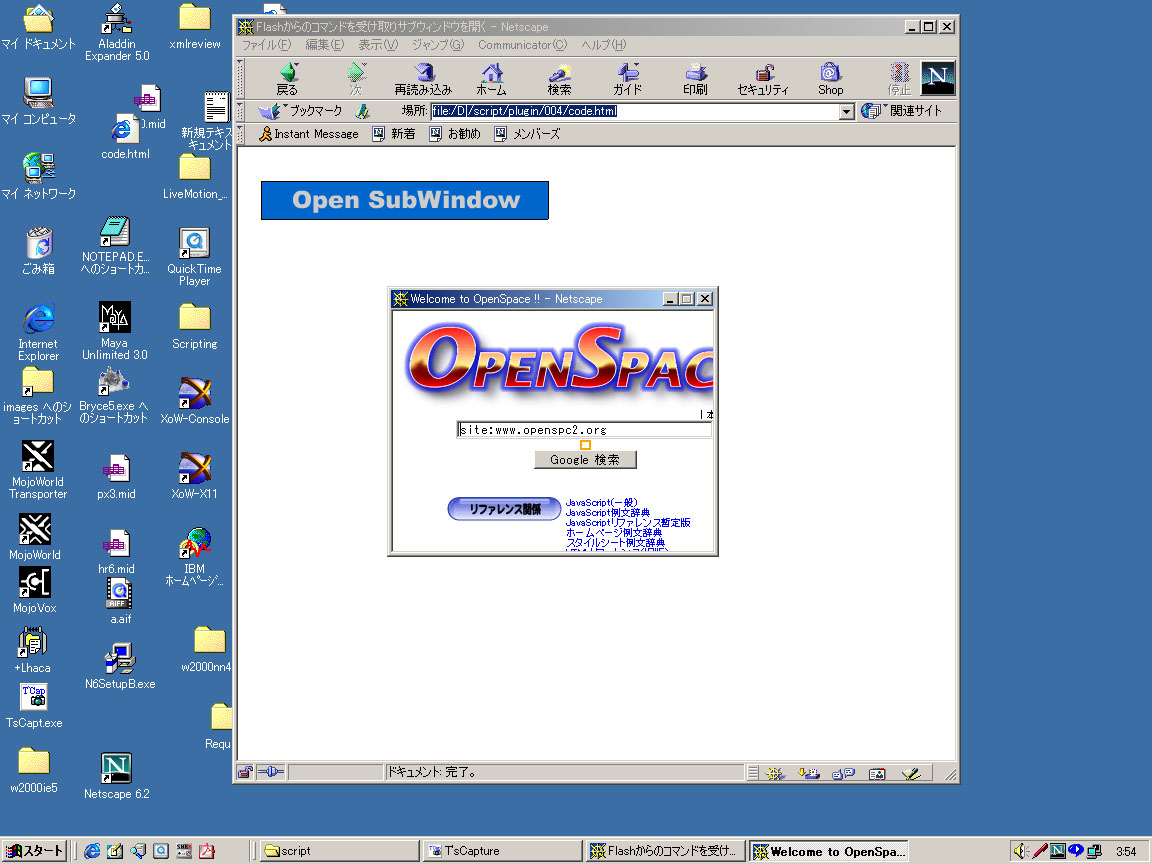Image resolution: width=1152 pixels, height=864 pixels.
Task: Open メンバーズ bookmark in personal toolbar
Action: tap(528, 134)
